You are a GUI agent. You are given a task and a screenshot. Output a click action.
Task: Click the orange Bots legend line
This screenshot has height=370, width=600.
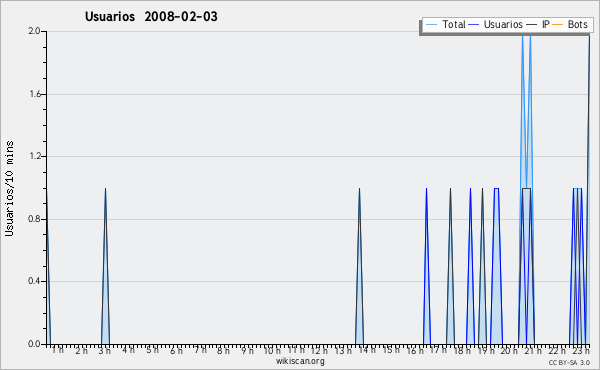click(x=558, y=25)
